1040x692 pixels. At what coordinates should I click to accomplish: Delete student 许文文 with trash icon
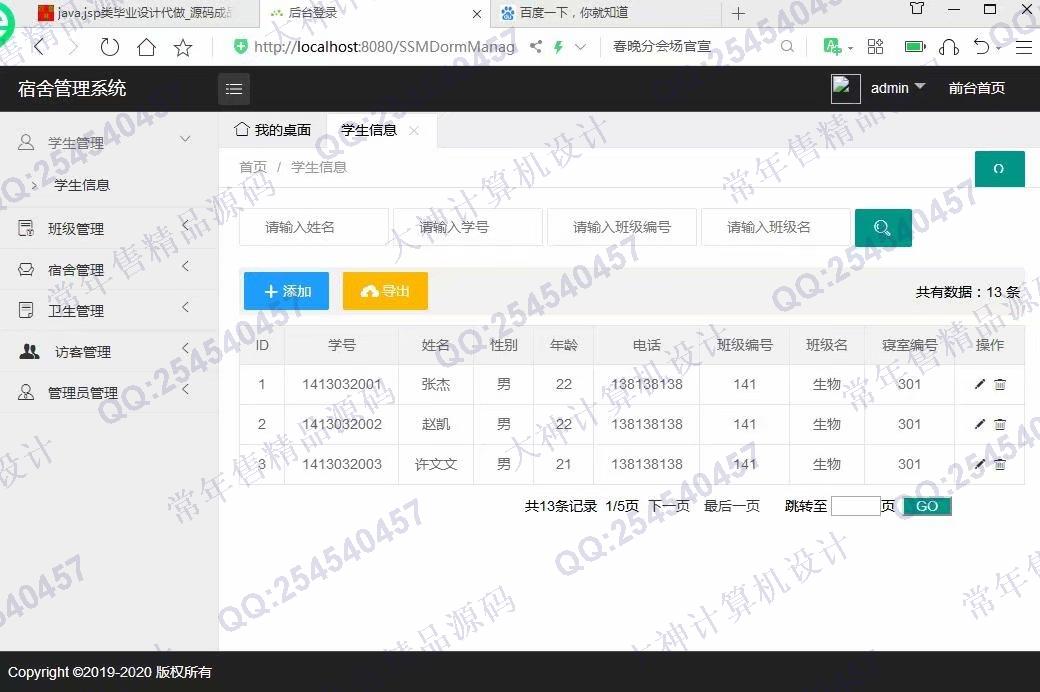1000,465
